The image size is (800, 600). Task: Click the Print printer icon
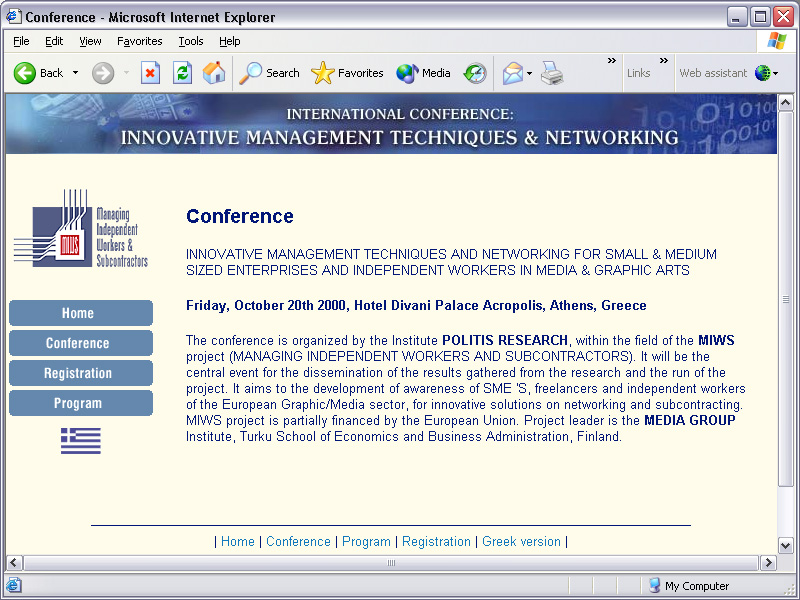click(x=552, y=73)
